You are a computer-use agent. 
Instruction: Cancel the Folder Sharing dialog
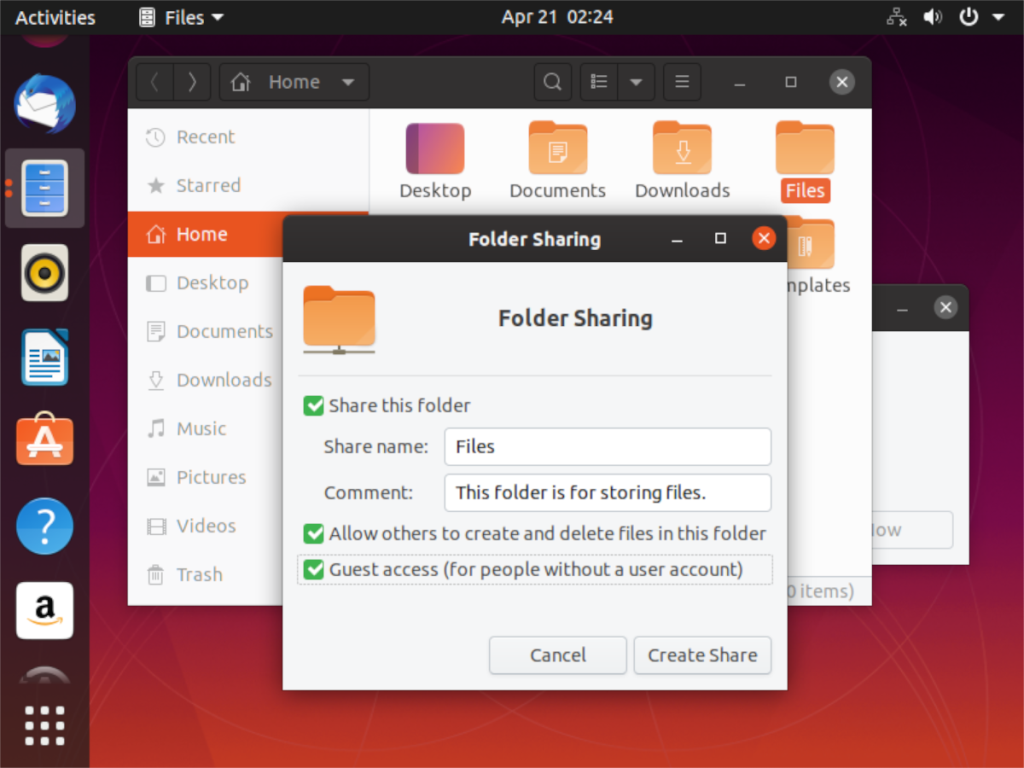point(557,655)
